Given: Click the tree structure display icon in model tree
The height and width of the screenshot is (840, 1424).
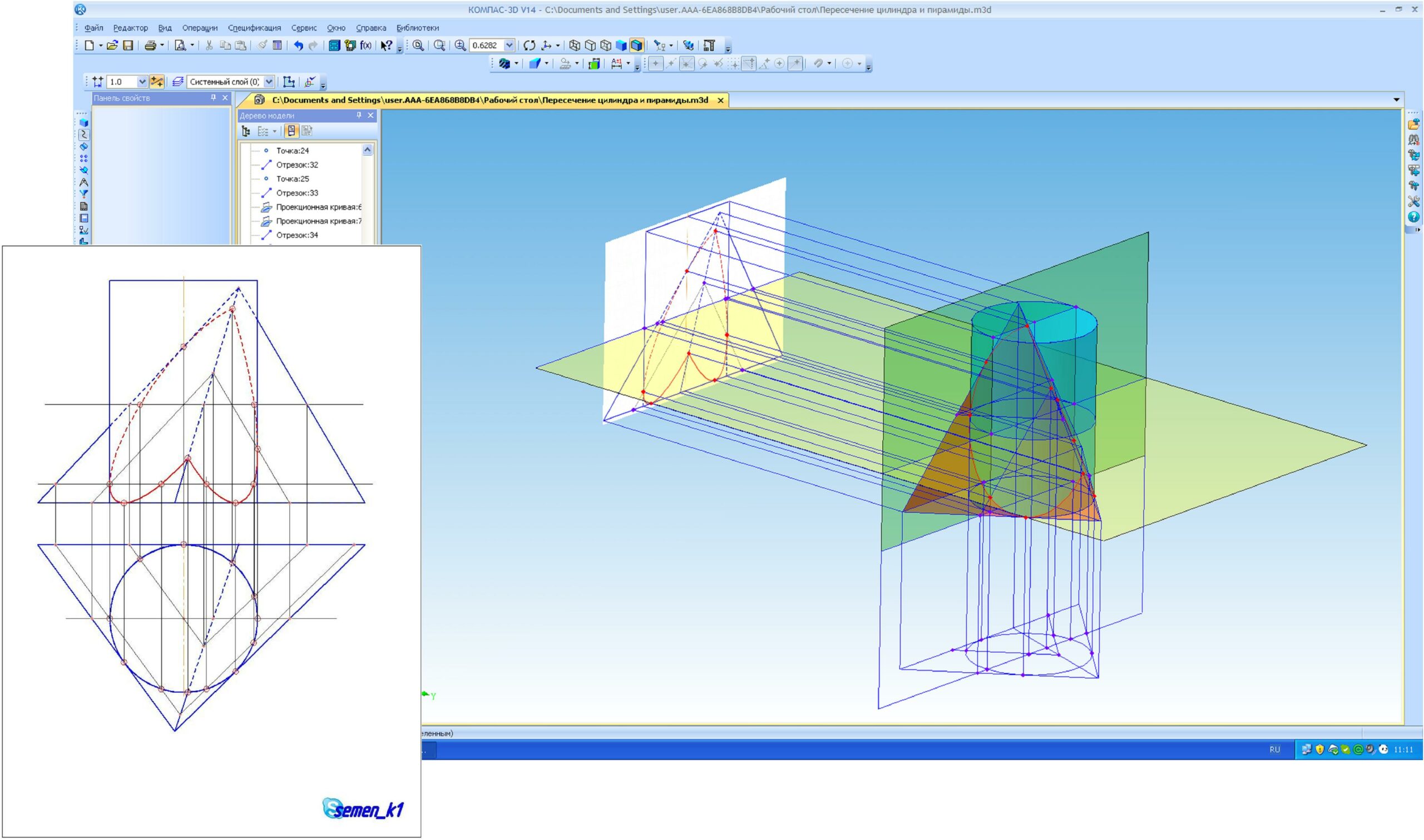Looking at the screenshot, I should (246, 131).
